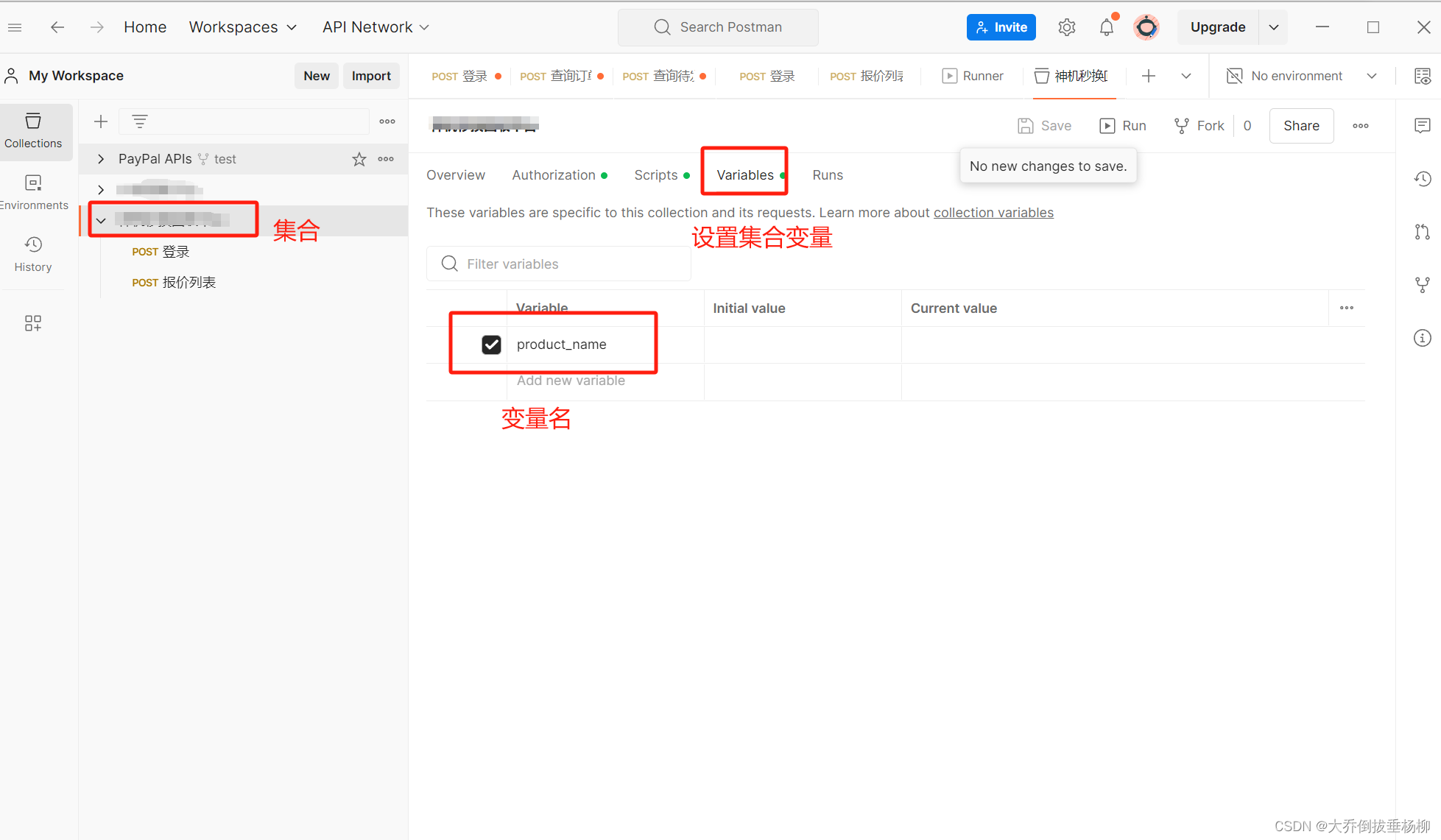Viewport: 1441px width, 840px height.
Task: Switch to the Scripts tab
Action: click(x=655, y=175)
